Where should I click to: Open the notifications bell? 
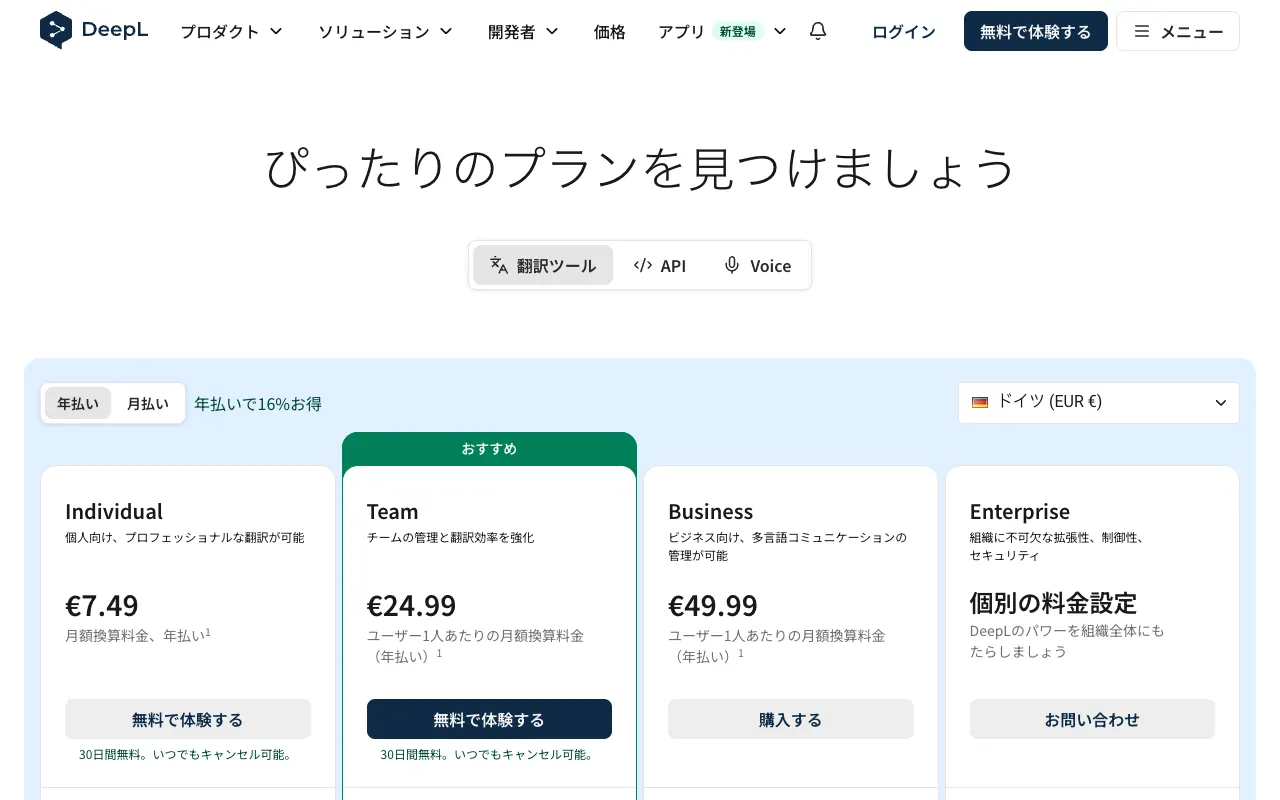tap(818, 31)
